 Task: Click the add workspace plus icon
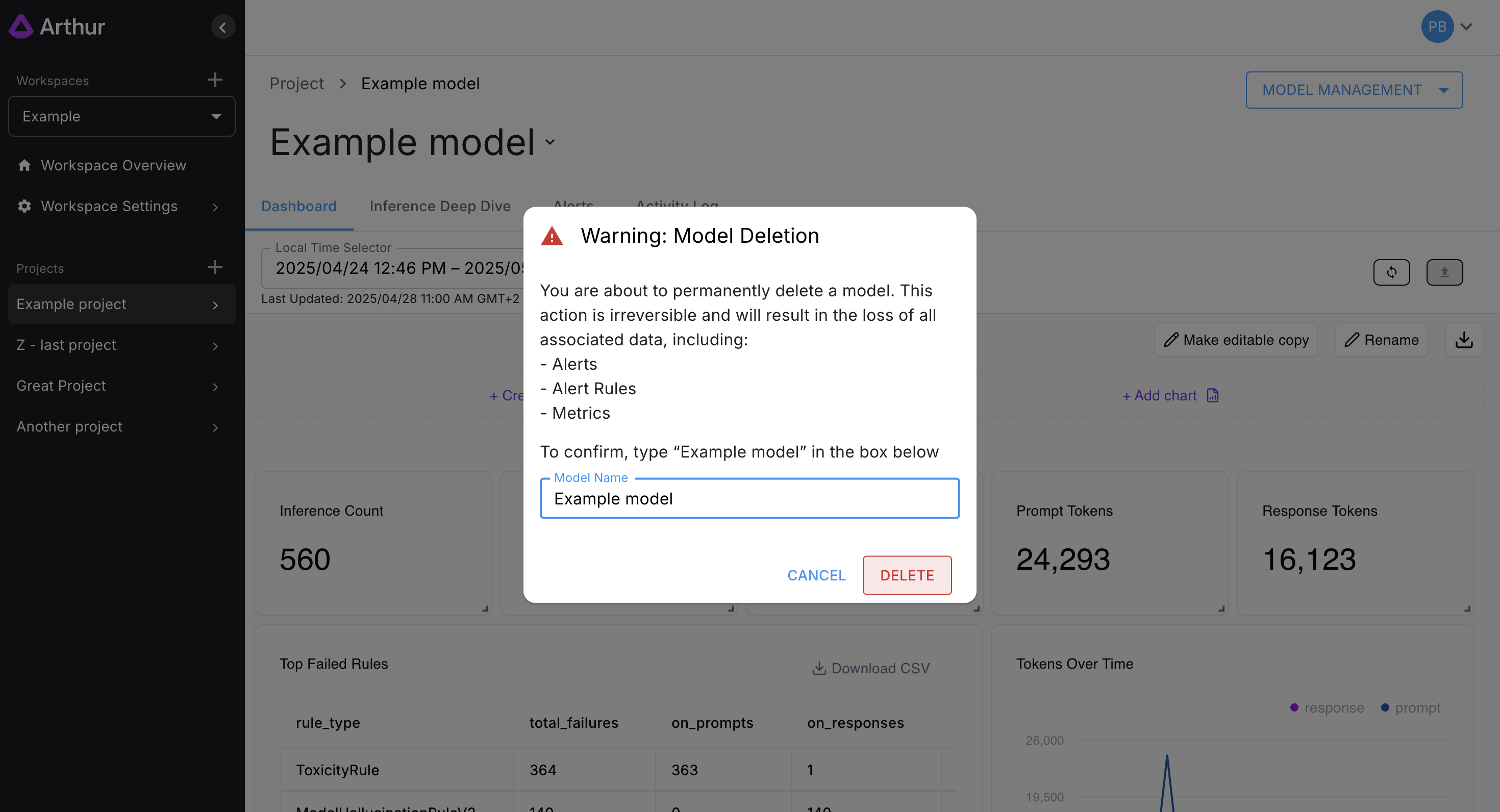click(x=215, y=80)
